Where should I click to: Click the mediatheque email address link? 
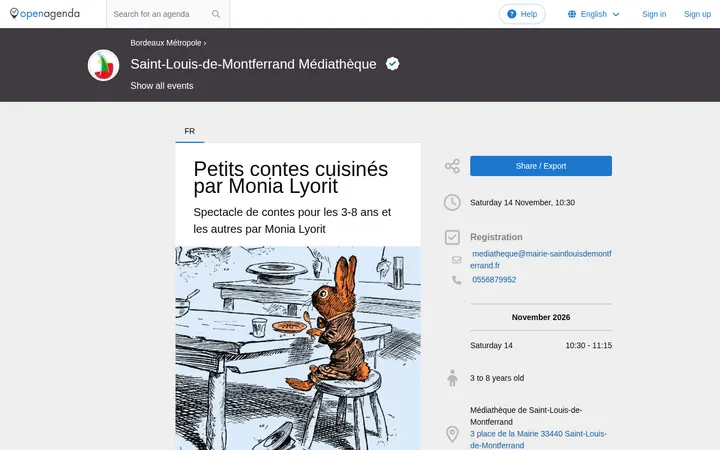point(541,259)
